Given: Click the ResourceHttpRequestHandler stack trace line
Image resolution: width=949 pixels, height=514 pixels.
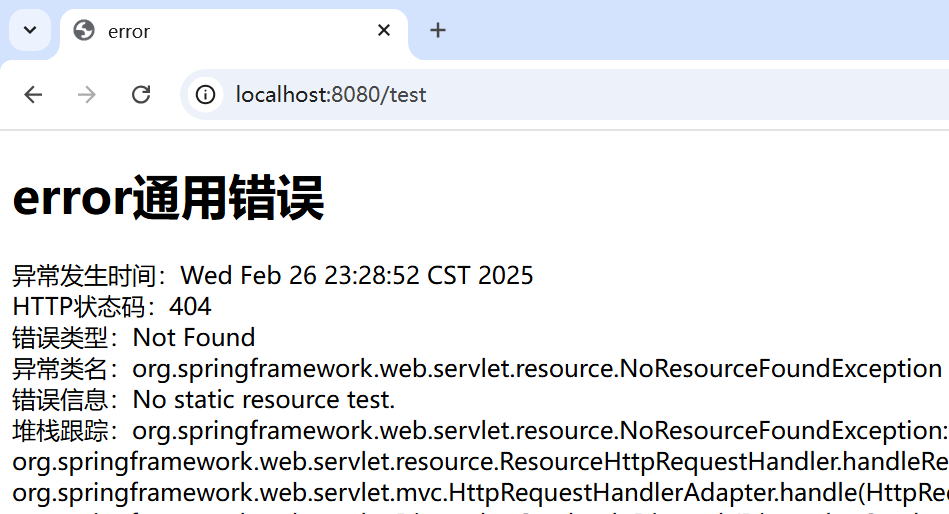Looking at the screenshot, I should point(481,462).
